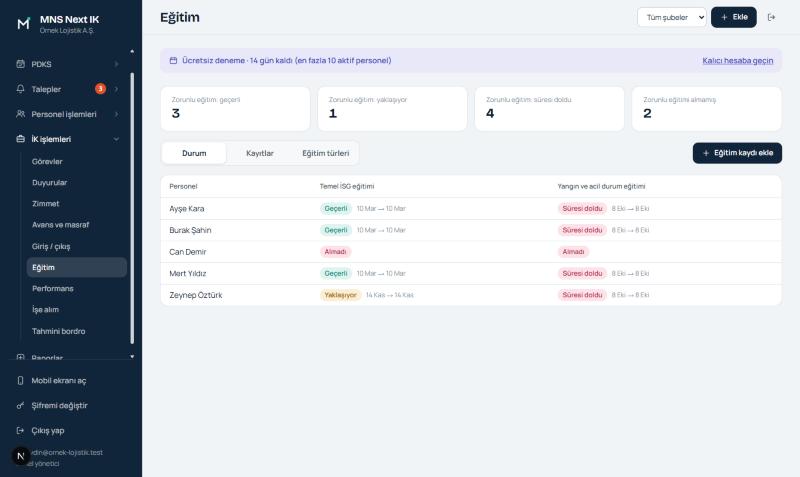Screen dimensions: 800x477
Task: Click the red notification badge on Talepler
Action: [101, 89]
